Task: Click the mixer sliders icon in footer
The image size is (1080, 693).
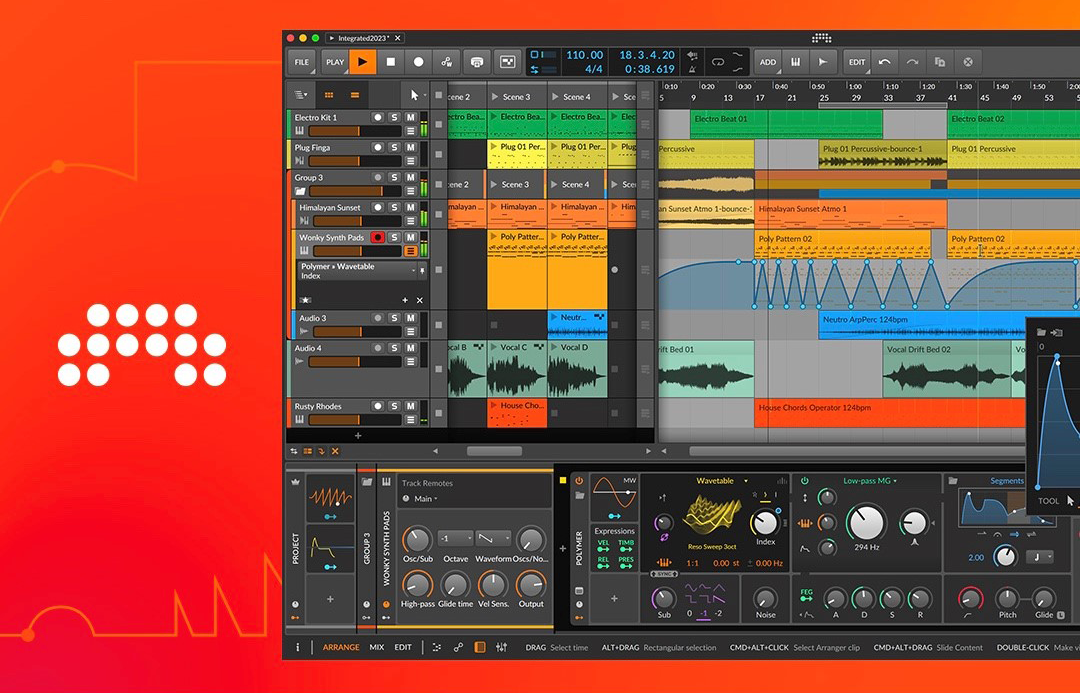Action: pyautogui.click(x=501, y=647)
